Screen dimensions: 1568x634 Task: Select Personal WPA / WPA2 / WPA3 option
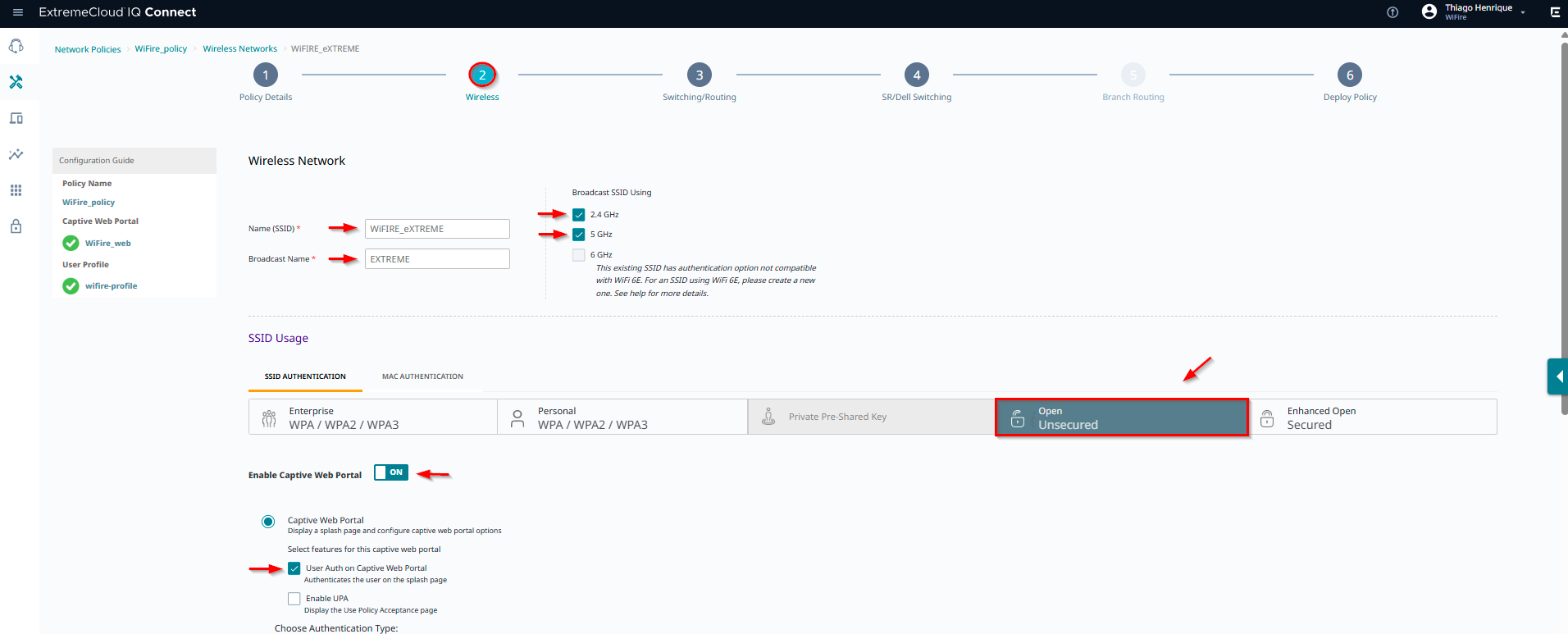622,417
